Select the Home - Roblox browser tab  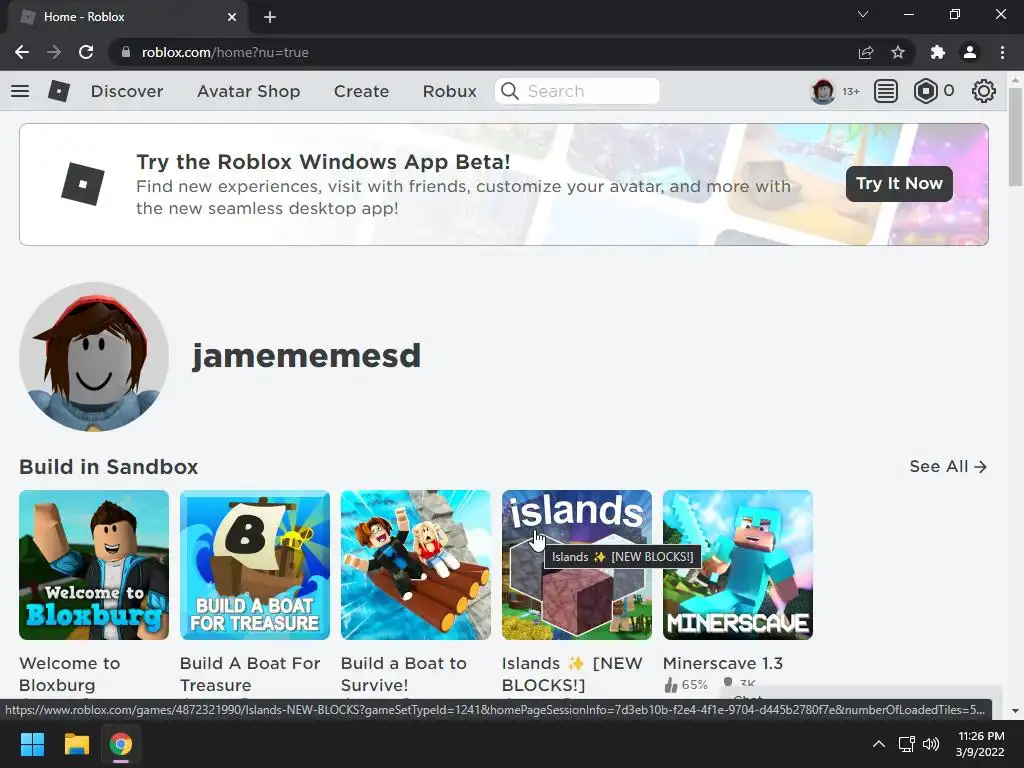pyautogui.click(x=129, y=17)
